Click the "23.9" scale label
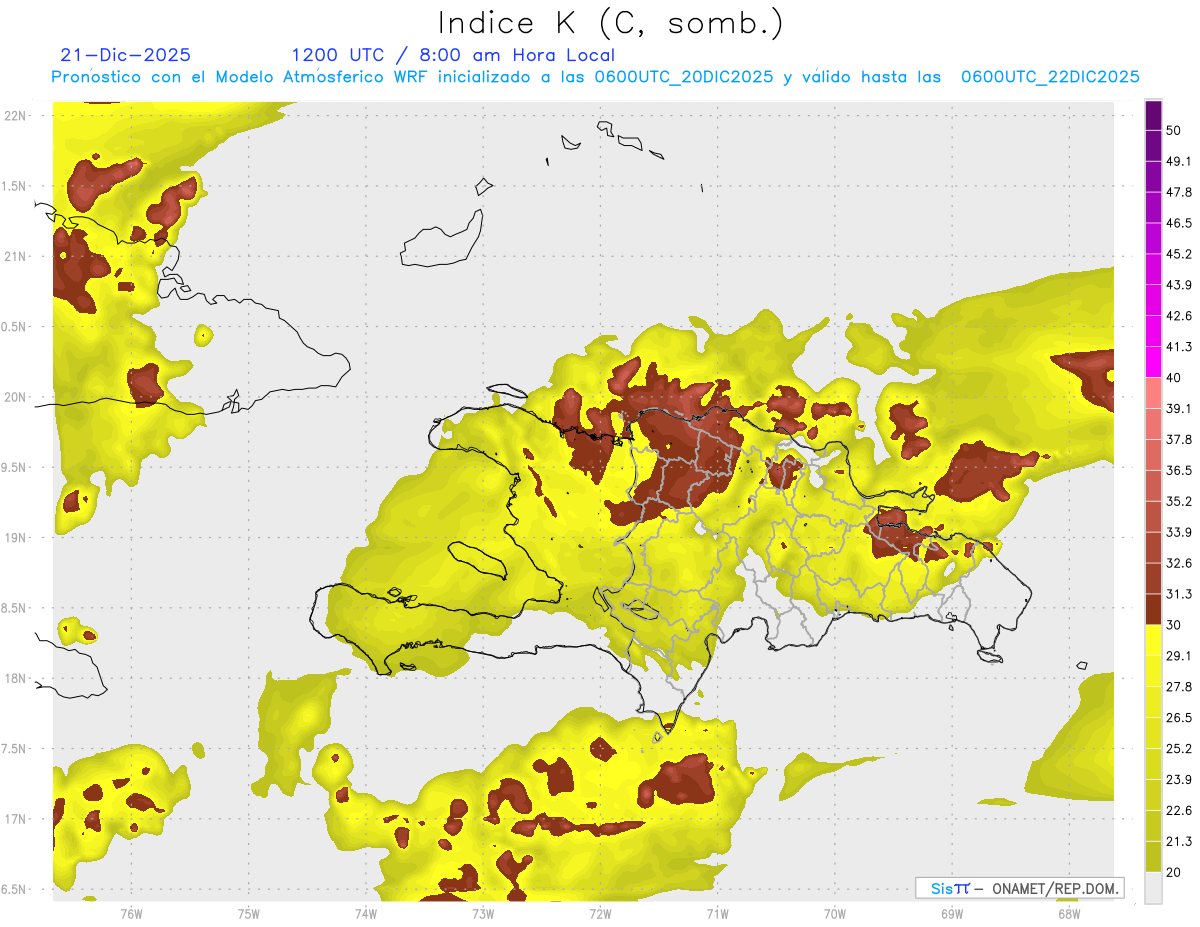This screenshot has height=927, width=1200. [x=1179, y=780]
